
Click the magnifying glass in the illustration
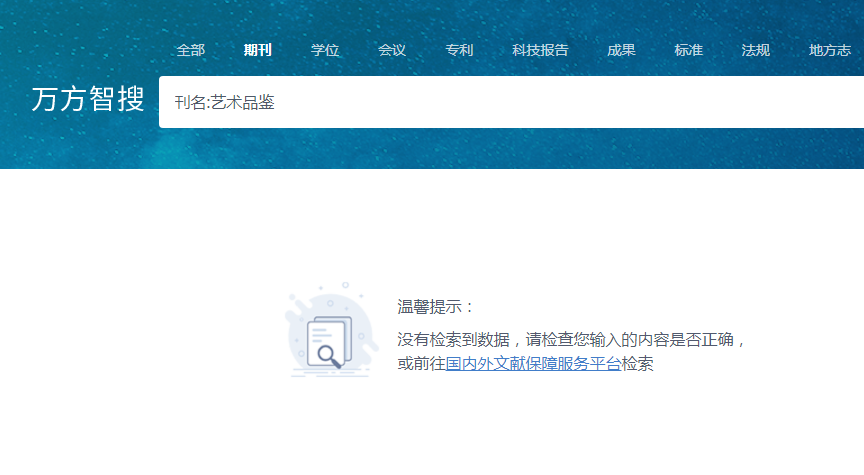(x=328, y=354)
